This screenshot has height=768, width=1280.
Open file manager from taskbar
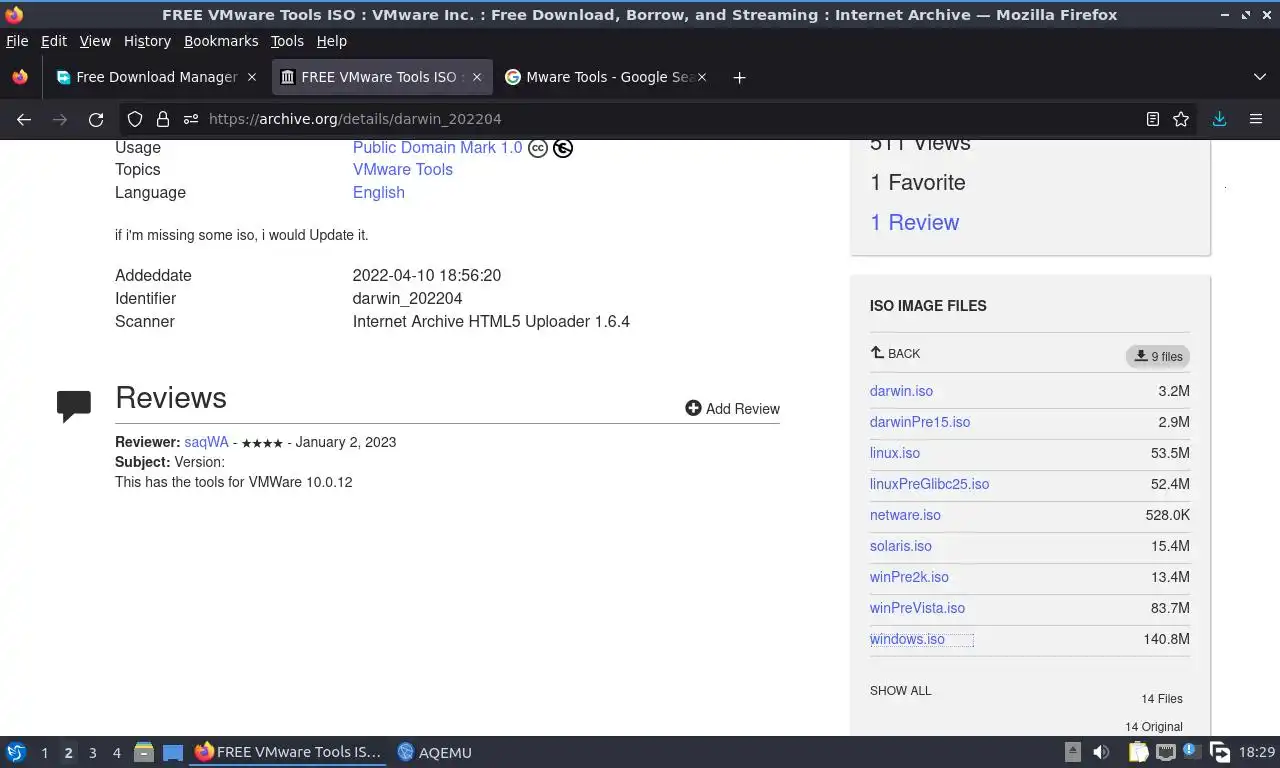[x=144, y=752]
